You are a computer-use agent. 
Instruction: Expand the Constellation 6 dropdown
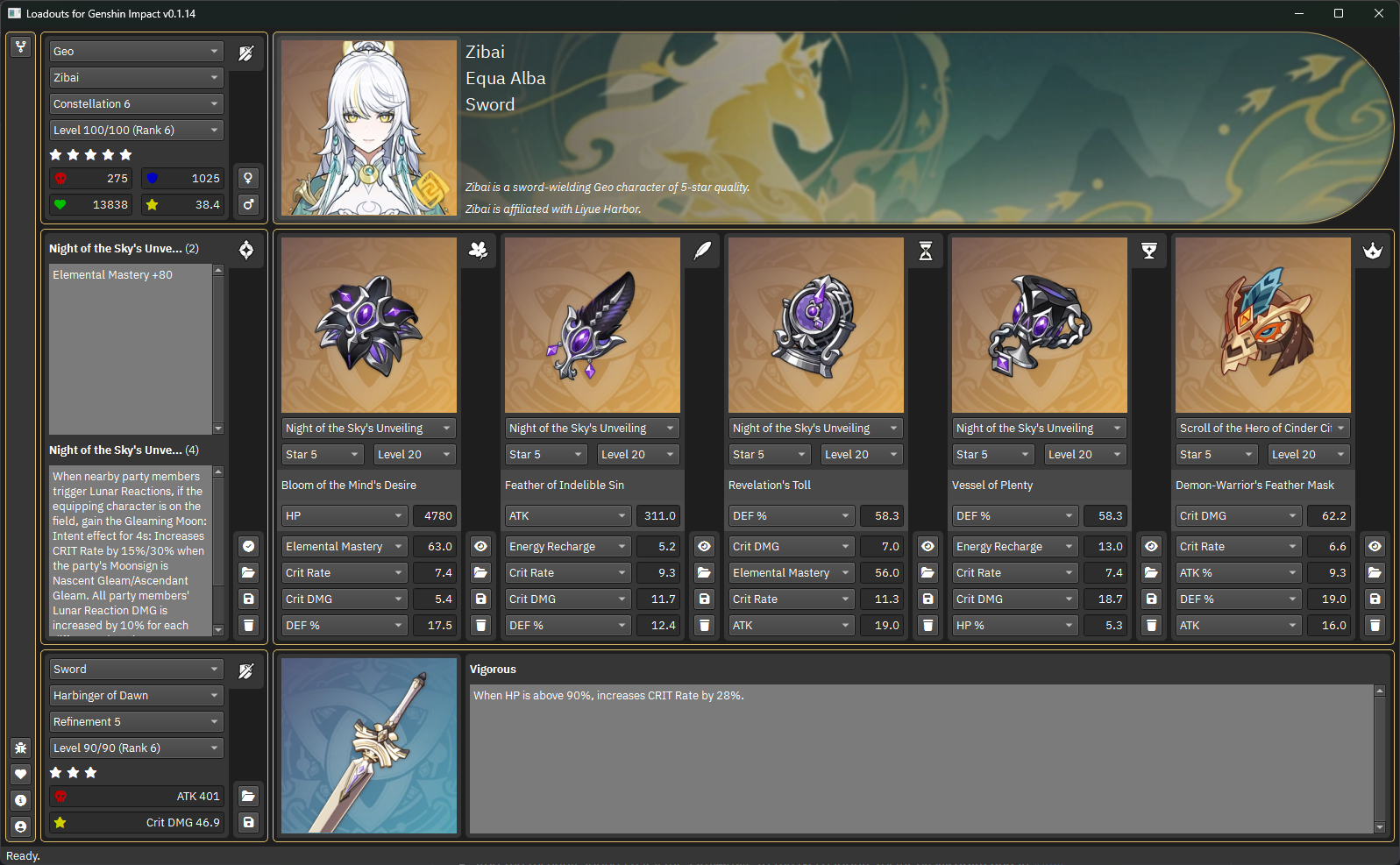[x=136, y=103]
